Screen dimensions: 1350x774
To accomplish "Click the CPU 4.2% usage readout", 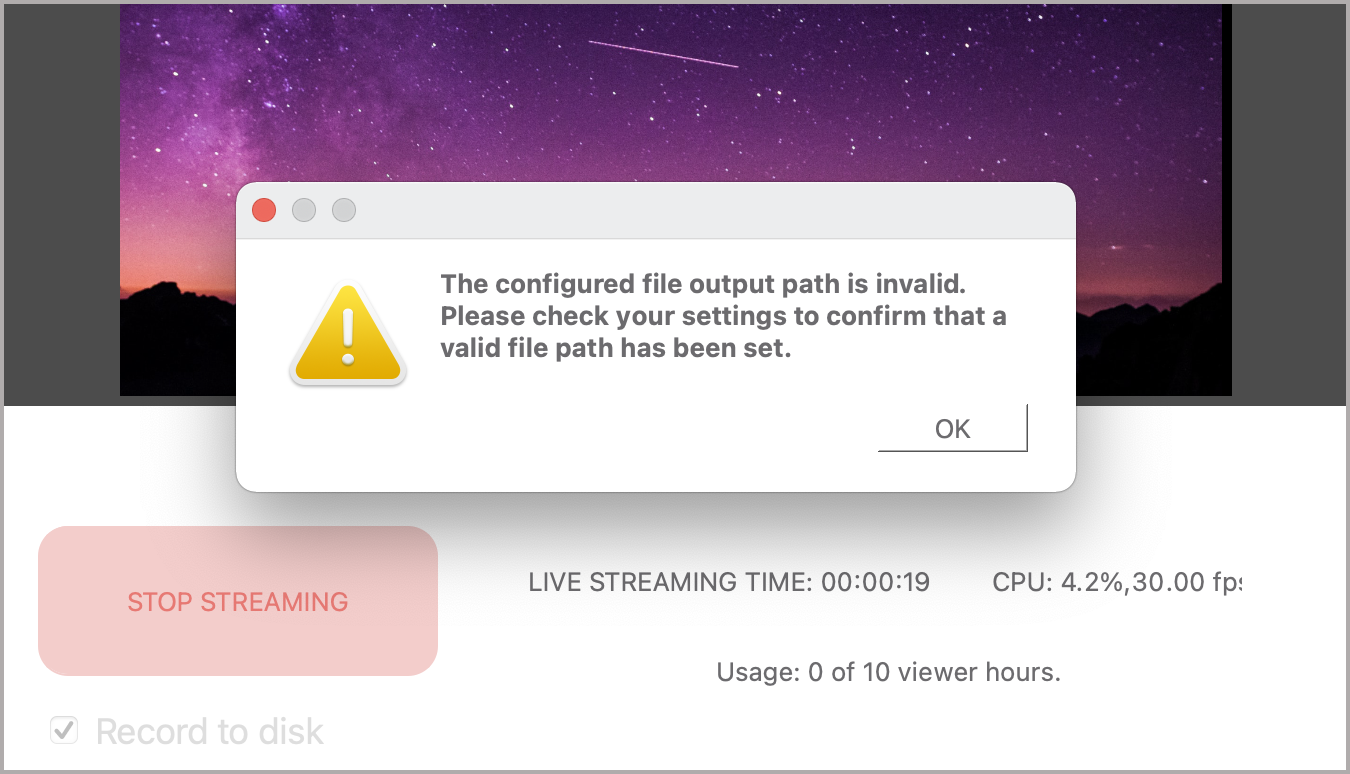I will pyautogui.click(x=1051, y=582).
